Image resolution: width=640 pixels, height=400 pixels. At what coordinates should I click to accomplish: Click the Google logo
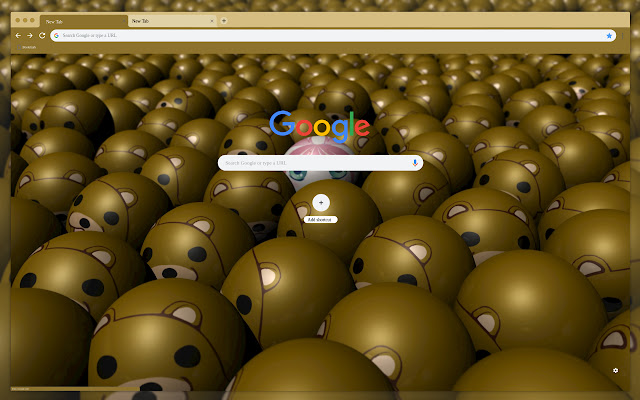[320, 126]
